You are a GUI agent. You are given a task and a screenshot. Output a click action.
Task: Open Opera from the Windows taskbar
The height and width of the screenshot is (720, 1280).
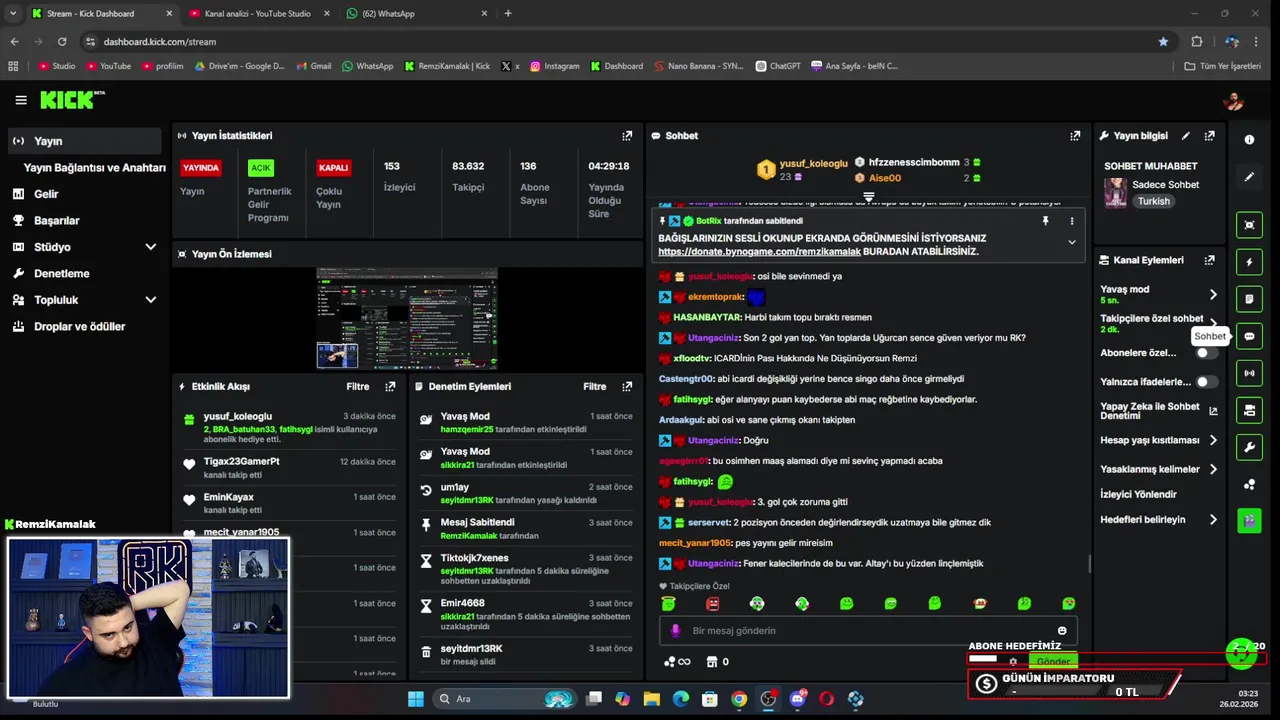(826, 699)
